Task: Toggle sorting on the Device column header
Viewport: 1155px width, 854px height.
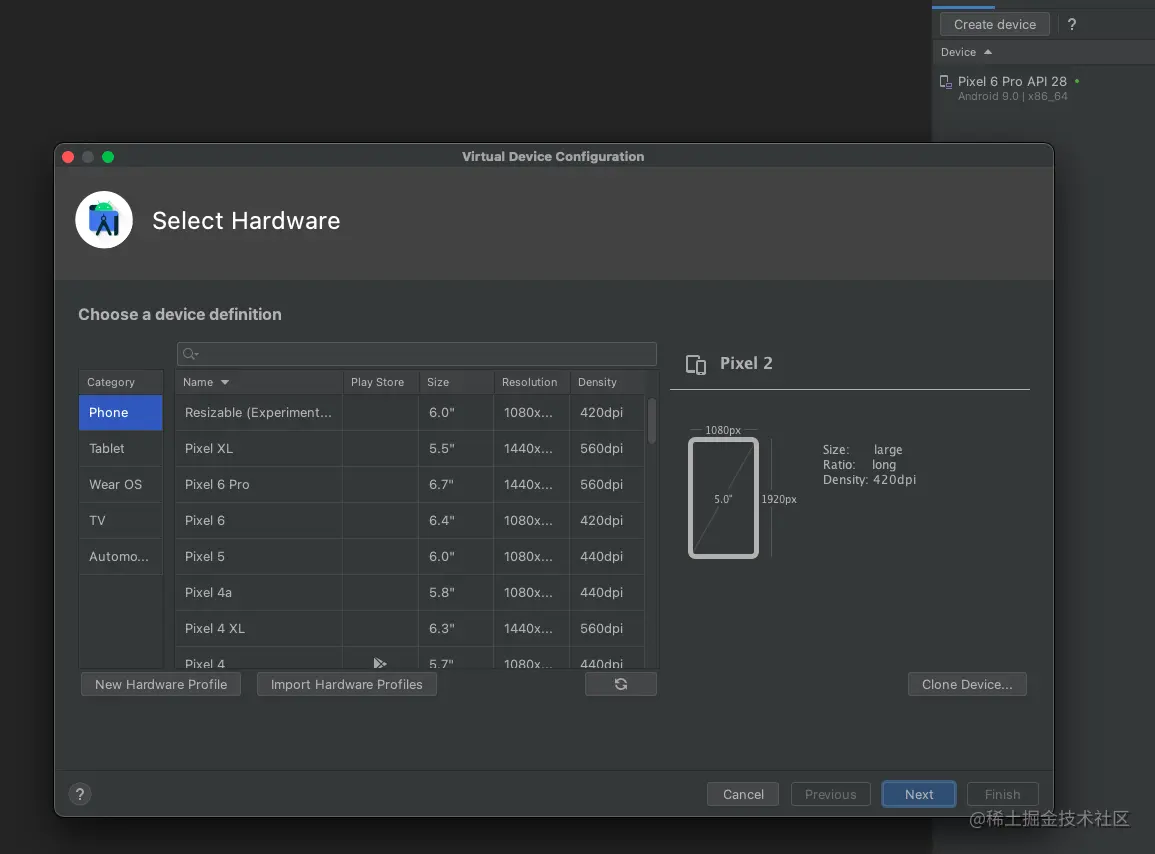Action: (x=966, y=52)
